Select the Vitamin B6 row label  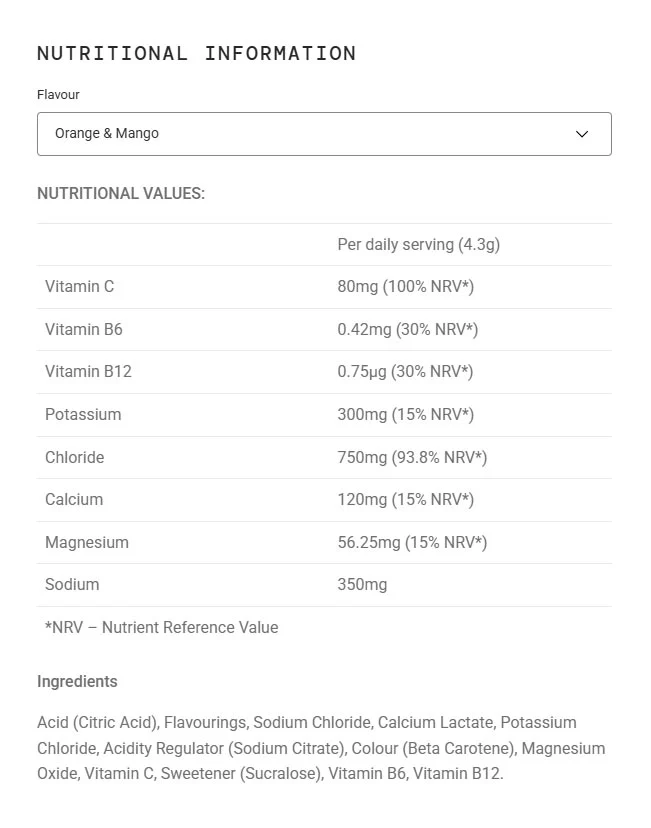click(x=83, y=330)
